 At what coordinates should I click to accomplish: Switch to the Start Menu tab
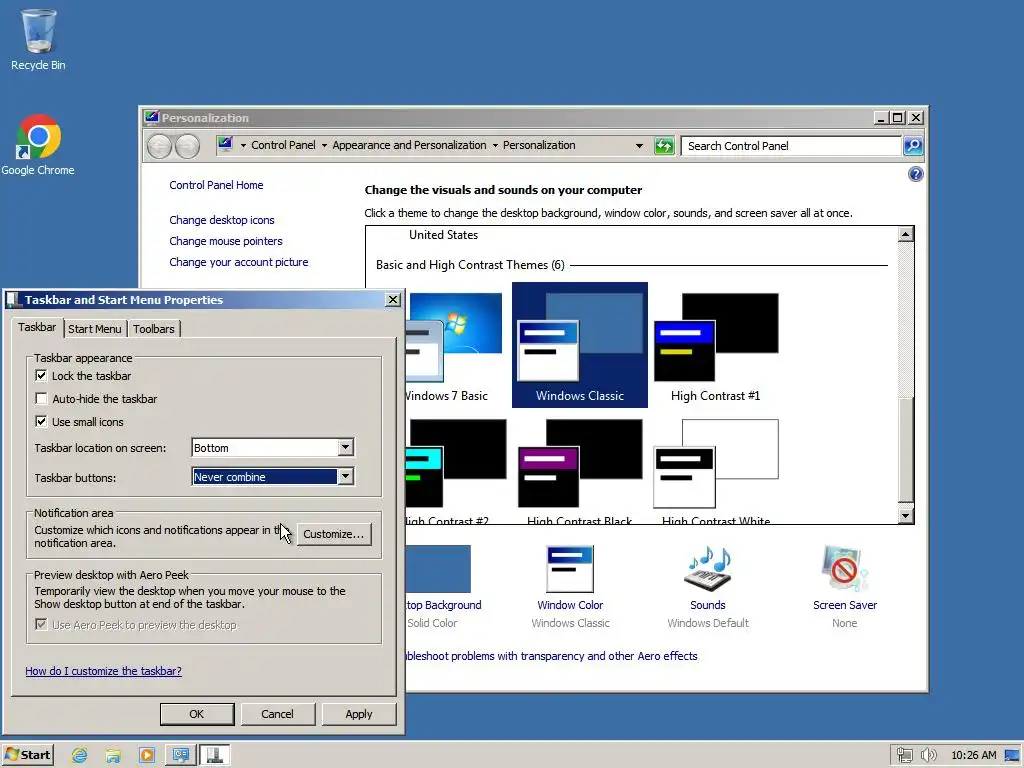[x=95, y=328]
